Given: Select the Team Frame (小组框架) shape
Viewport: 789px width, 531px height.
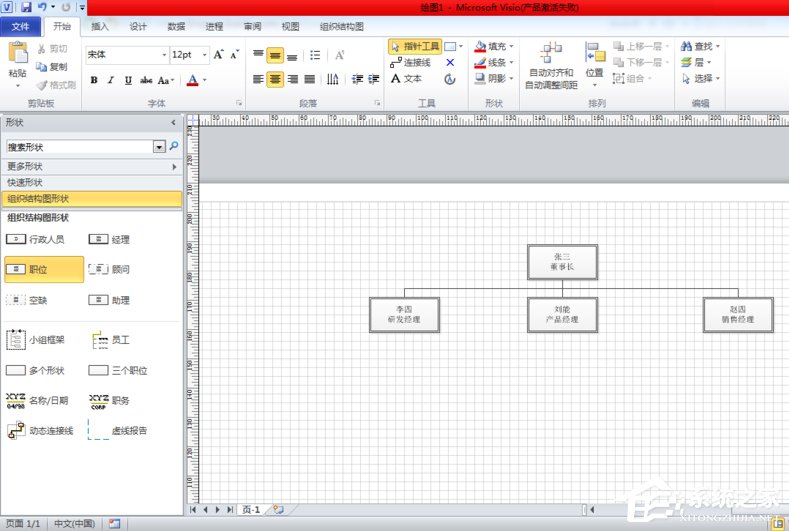Looking at the screenshot, I should 35,340.
